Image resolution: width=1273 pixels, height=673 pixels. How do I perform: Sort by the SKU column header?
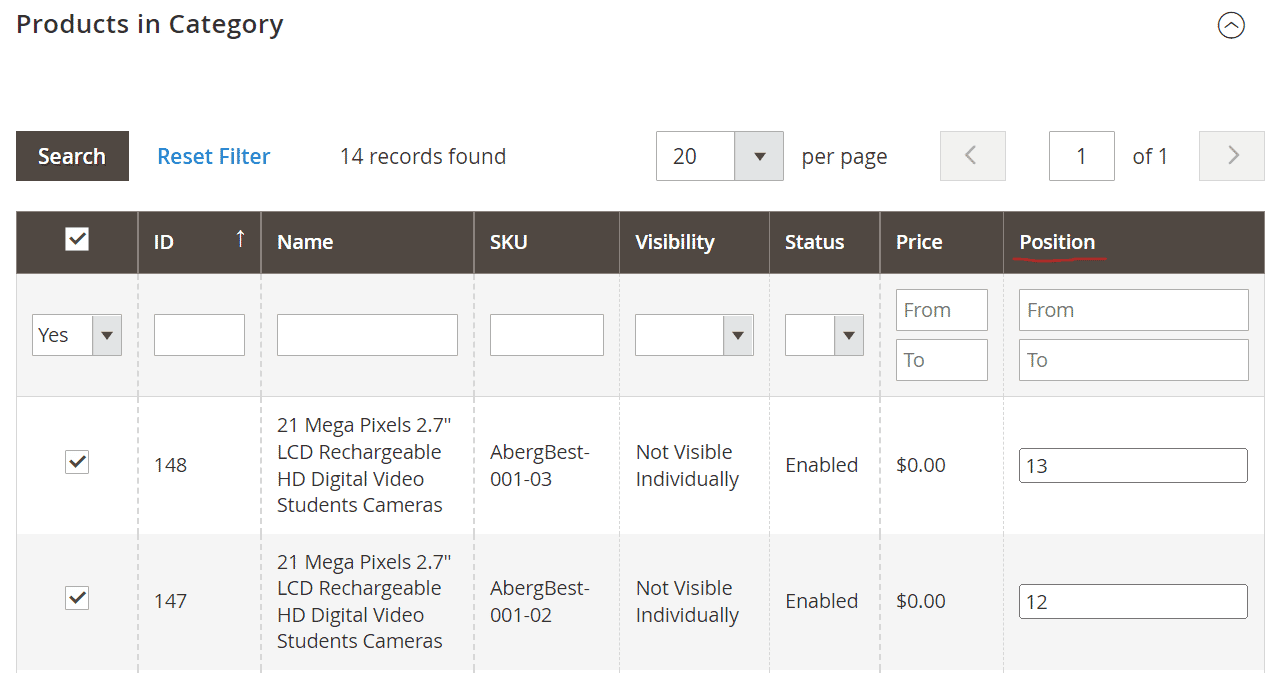coord(546,242)
